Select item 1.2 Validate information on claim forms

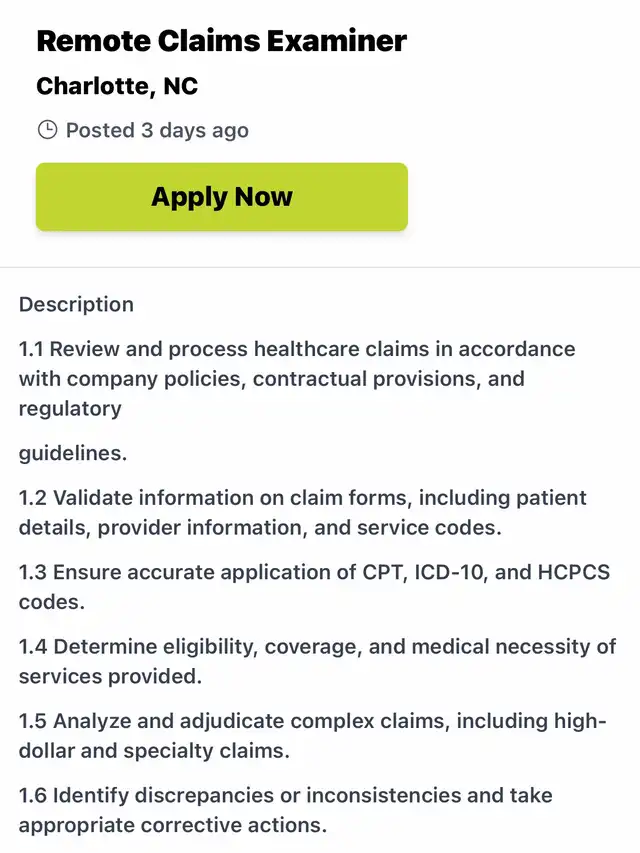303,512
